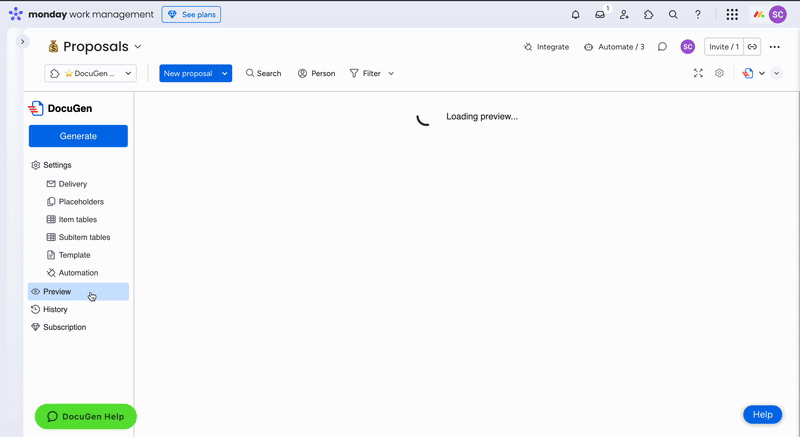Open the Proposals board name dropdown
Viewport: 800px width, 437px height.
[x=138, y=47]
